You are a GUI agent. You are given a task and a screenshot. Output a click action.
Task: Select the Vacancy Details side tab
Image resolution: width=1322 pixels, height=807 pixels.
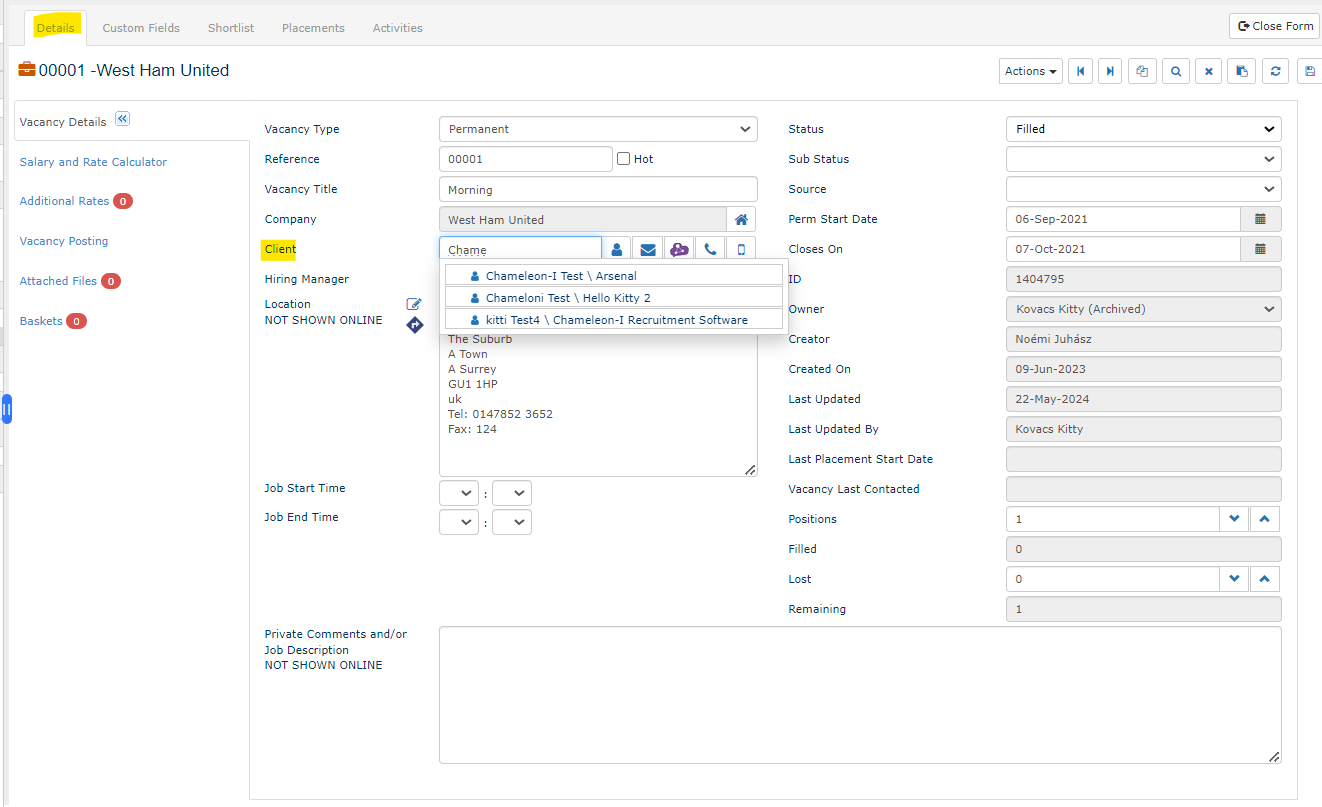coord(63,122)
